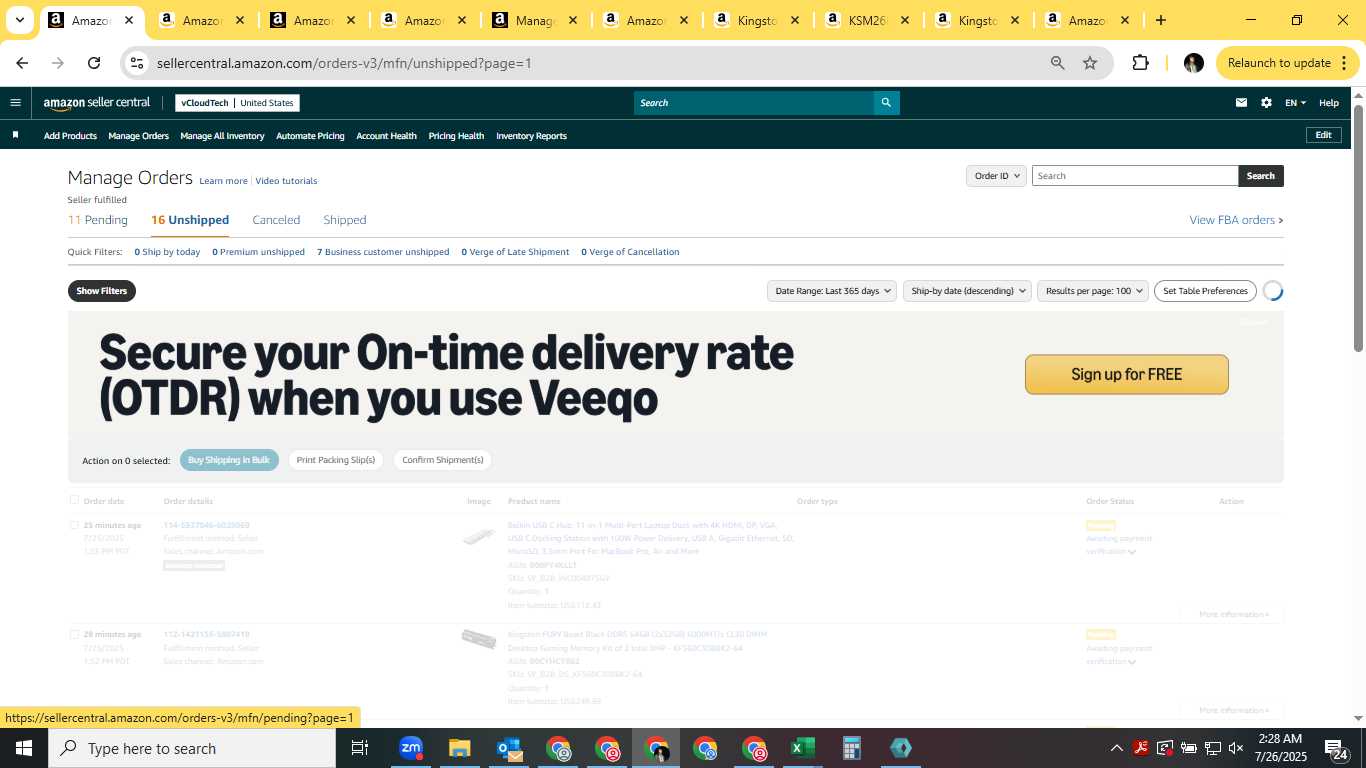Screen dimensions: 1366x768
Task: Expand payment verification on second order
Action: pyautogui.click(x=1132, y=662)
